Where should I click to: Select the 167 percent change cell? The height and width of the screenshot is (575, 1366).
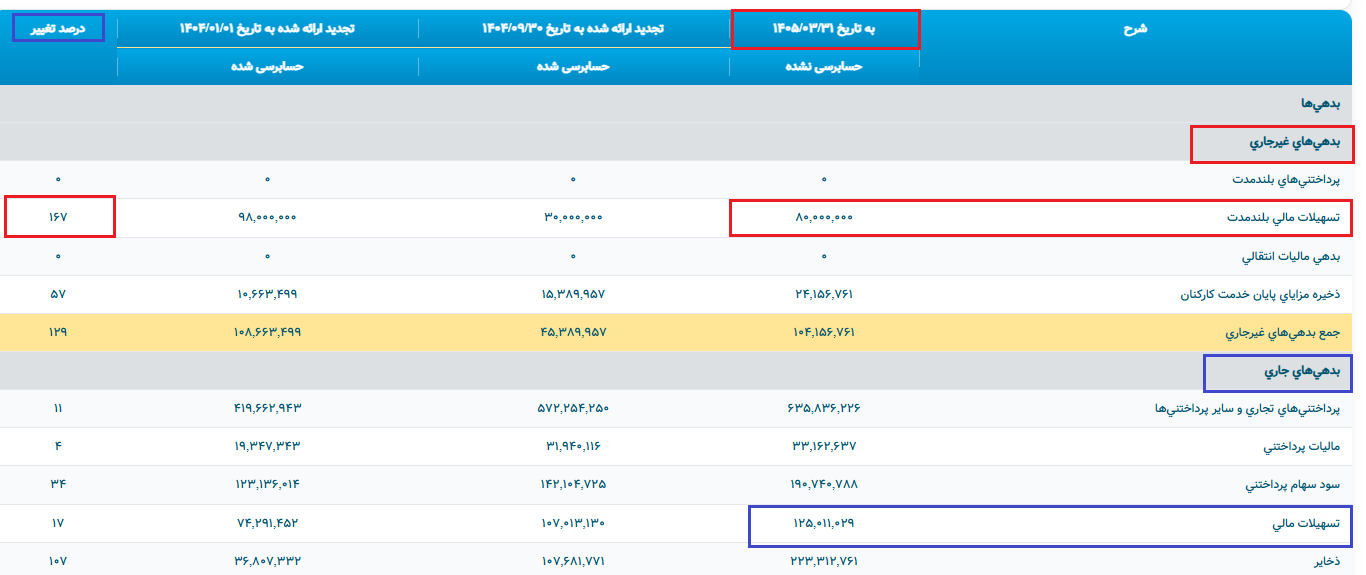coord(58,217)
